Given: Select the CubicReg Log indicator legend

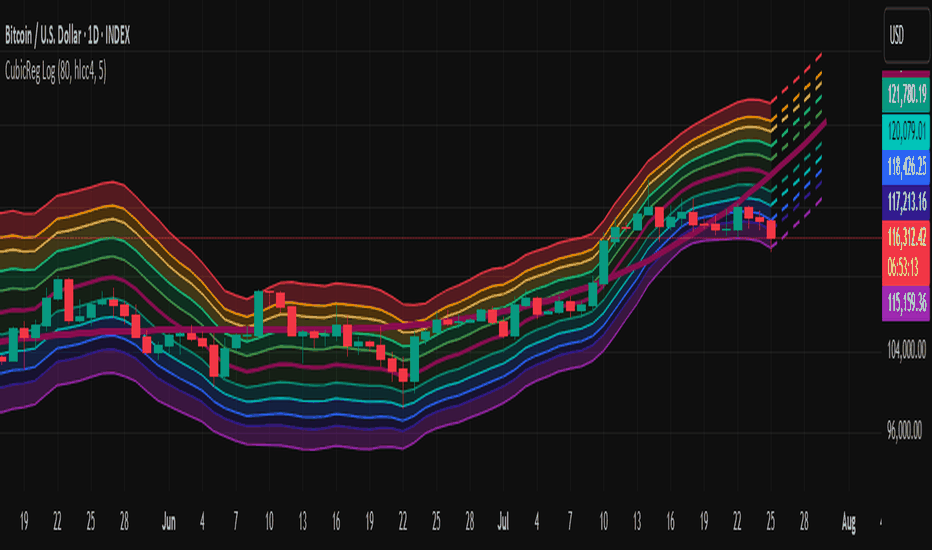Looking at the screenshot, I should [56, 71].
